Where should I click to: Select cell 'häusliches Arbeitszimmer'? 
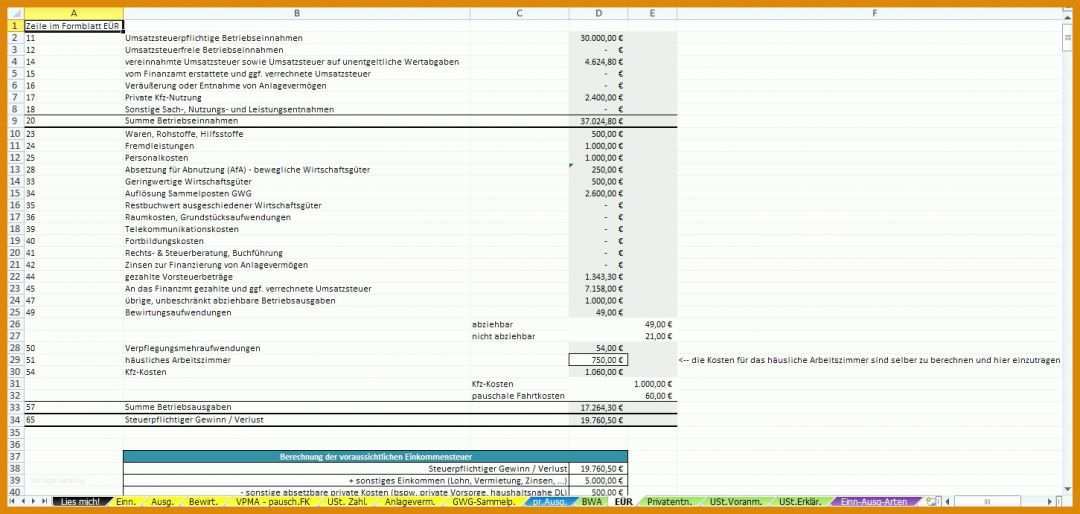297,360
